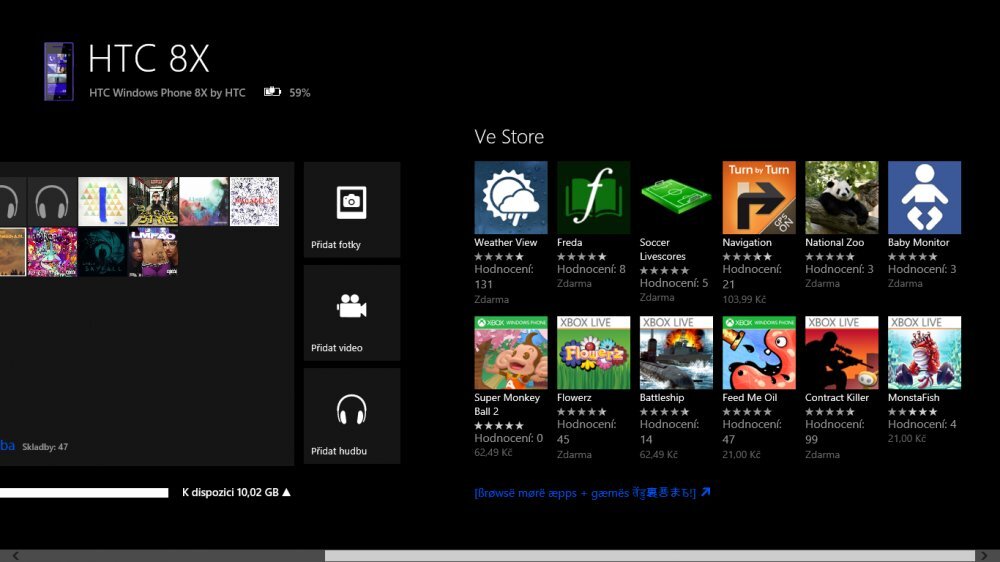This screenshot has height=562, width=1000.
Task: Open the Weather View app icon
Action: [510, 198]
